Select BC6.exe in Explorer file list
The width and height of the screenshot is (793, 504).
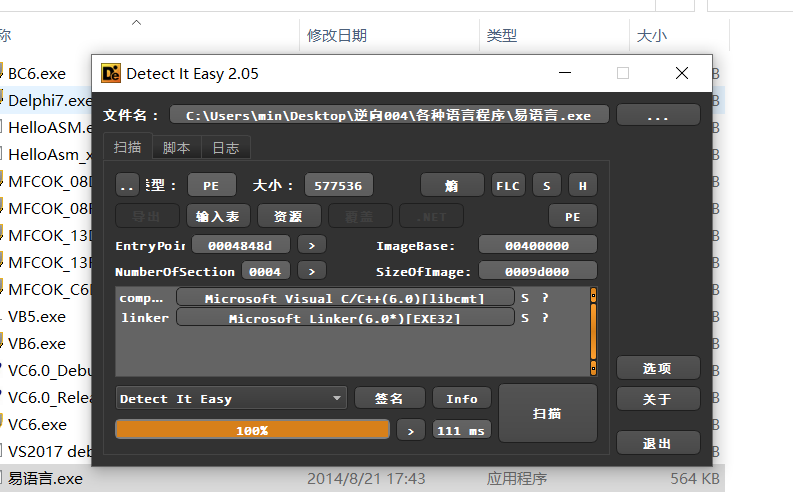[x=37, y=74]
